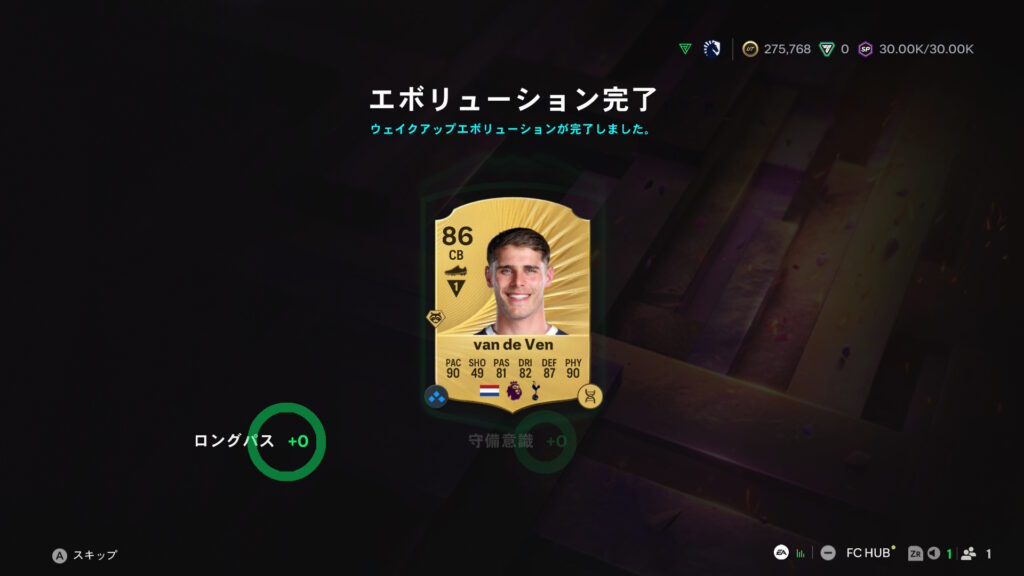The image size is (1024, 576).
Task: Click the Tottenham club crest on card
Action: [536, 391]
